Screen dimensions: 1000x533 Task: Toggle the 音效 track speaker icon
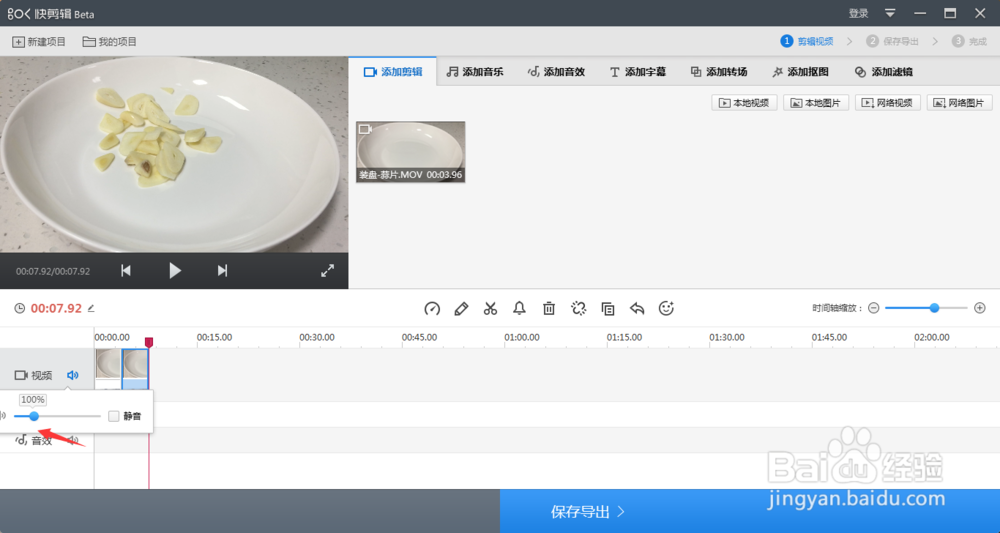[73, 441]
